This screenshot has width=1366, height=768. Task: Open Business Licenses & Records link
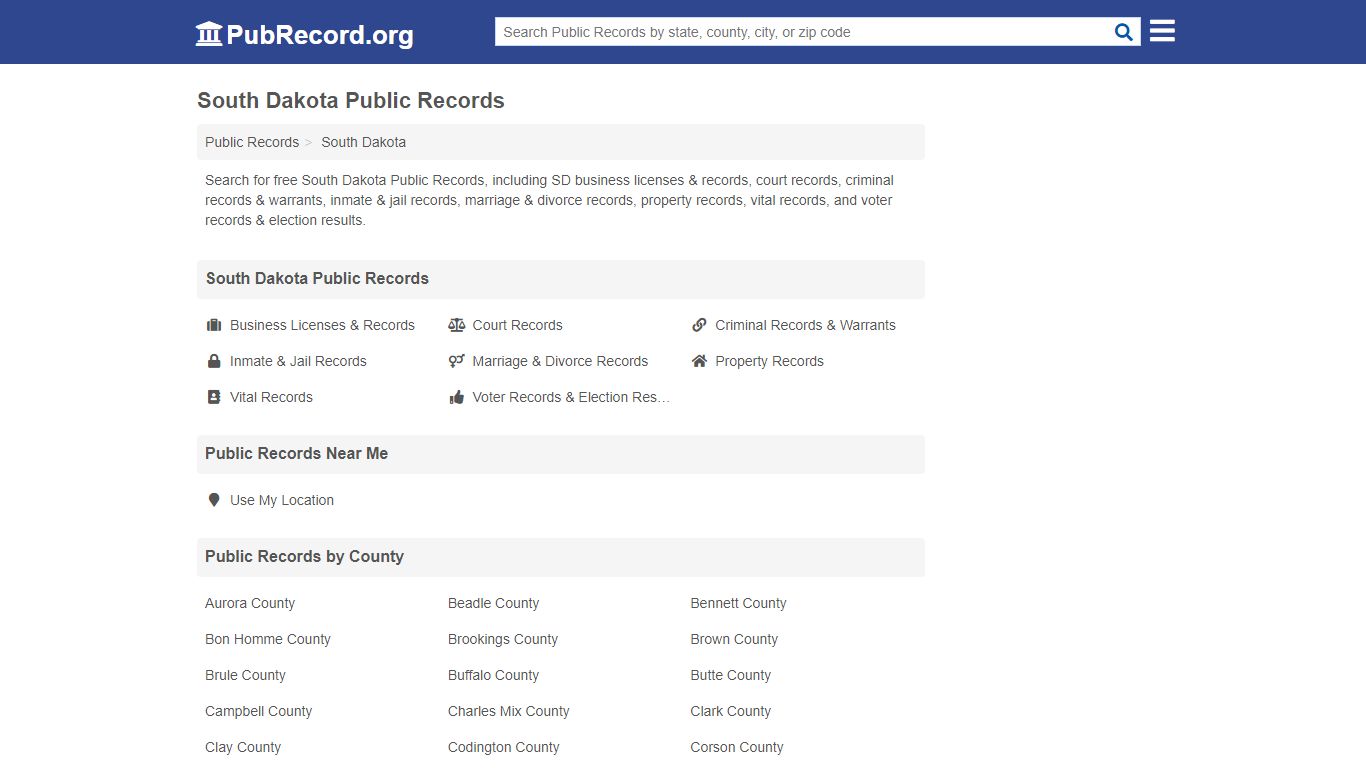pyautogui.click(x=322, y=325)
